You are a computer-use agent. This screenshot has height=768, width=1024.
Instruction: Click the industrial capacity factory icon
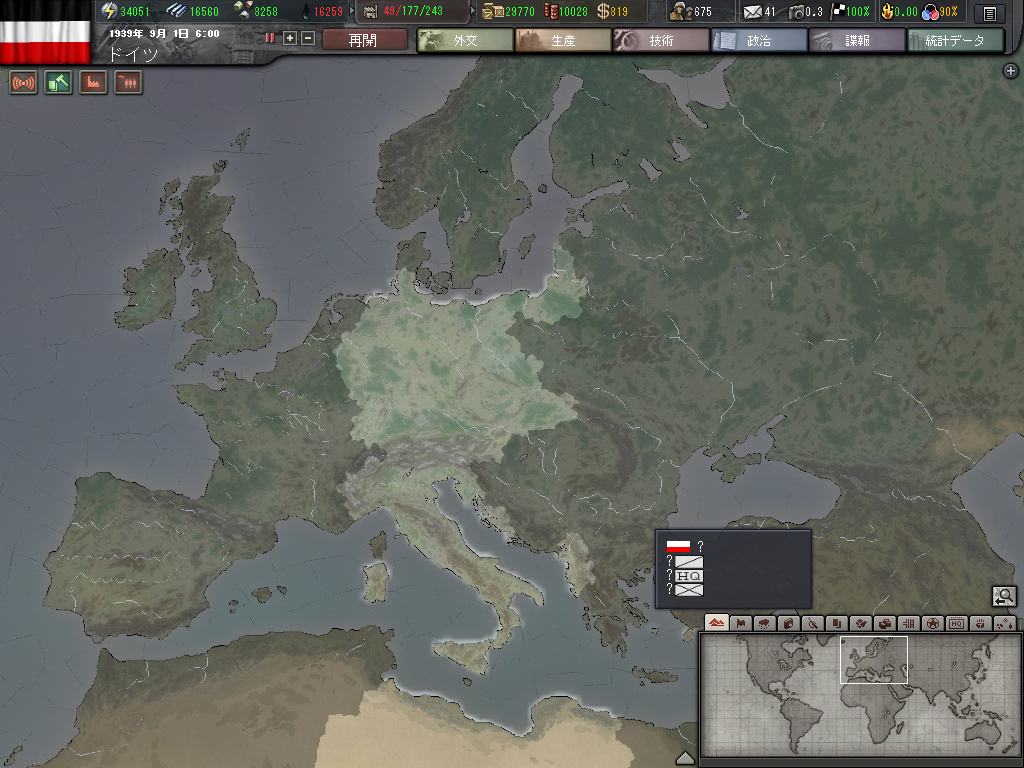(x=370, y=11)
